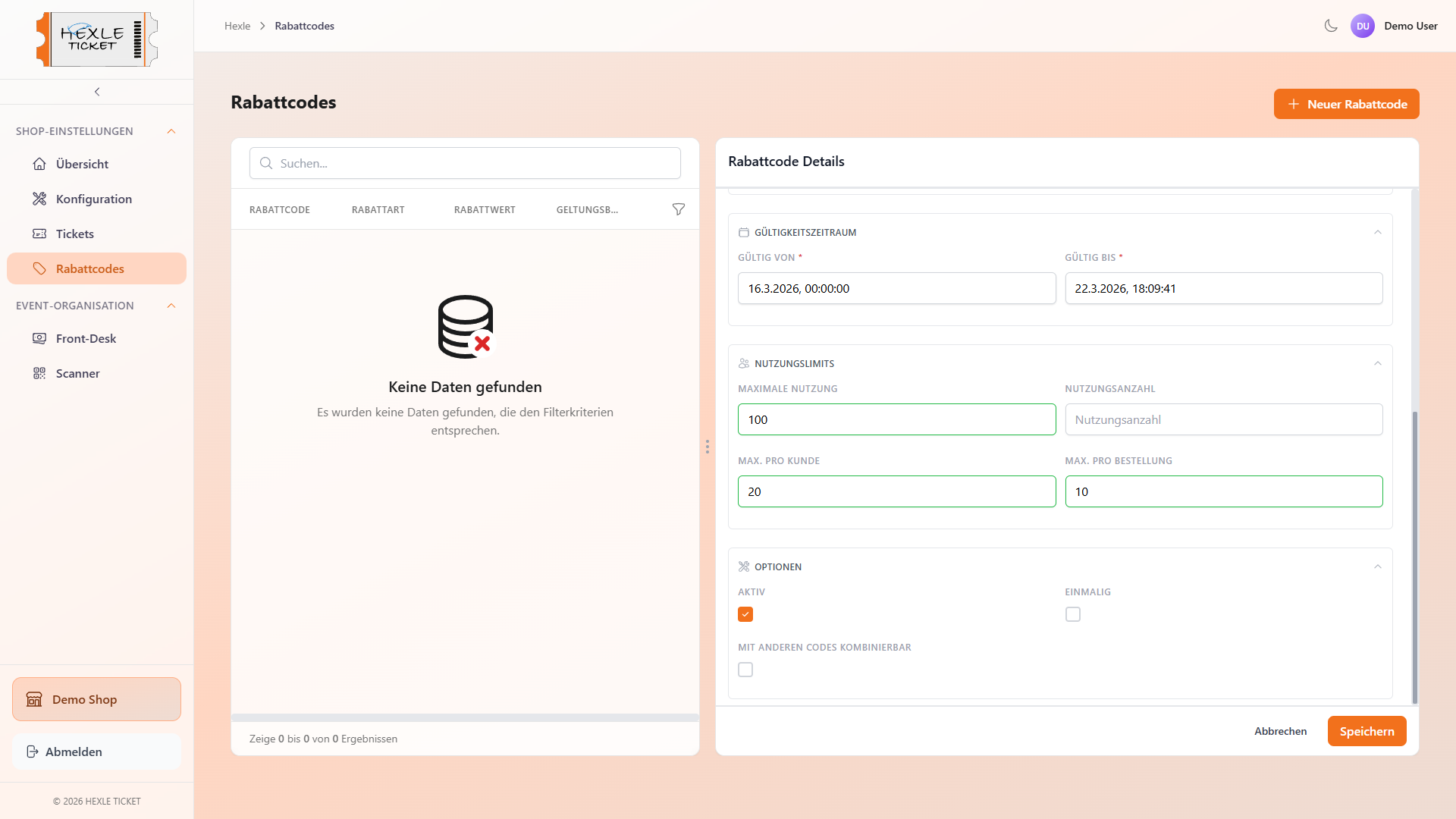
Task: Click the Scanner QR icon in sidebar
Action: (39, 373)
